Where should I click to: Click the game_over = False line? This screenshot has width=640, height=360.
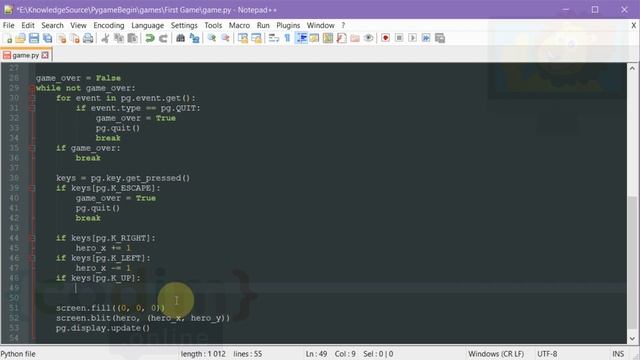[x=78, y=78]
